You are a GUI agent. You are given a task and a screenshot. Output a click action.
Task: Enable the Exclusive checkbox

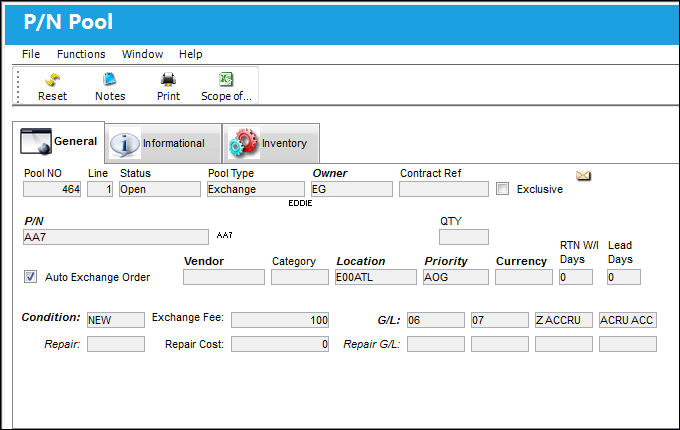[x=502, y=189]
